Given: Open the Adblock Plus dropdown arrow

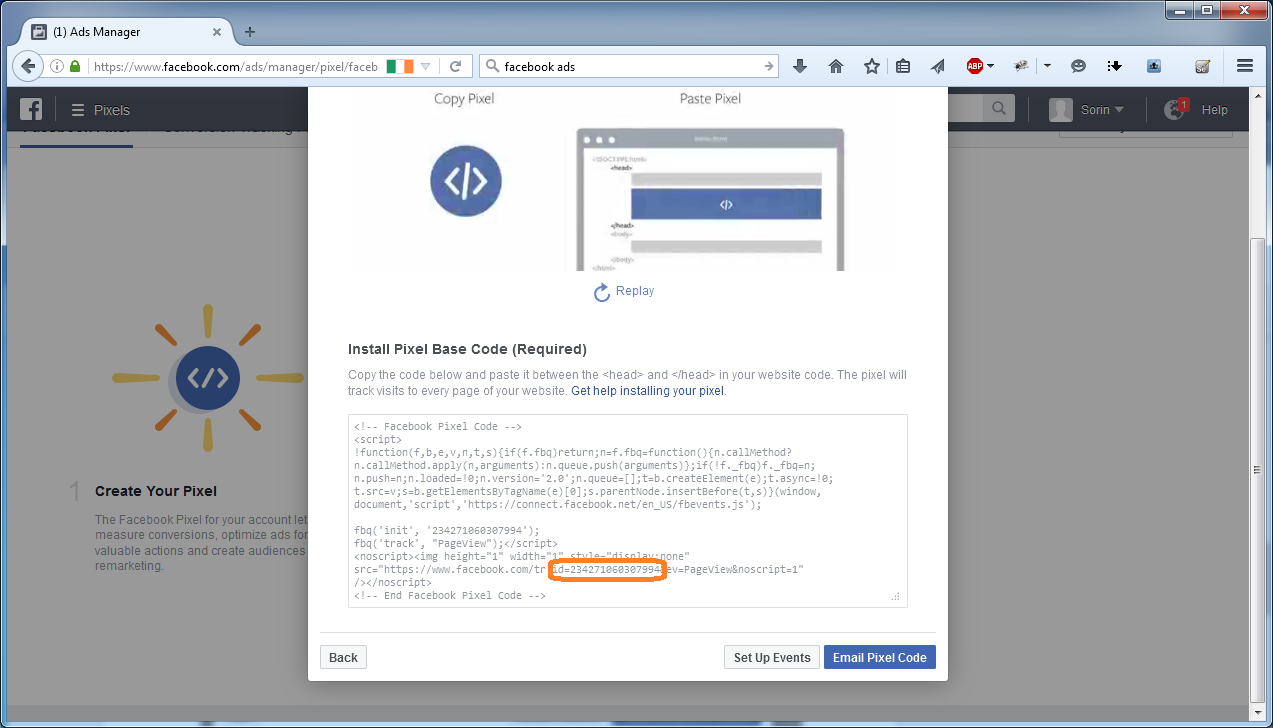Looking at the screenshot, I should click(x=990, y=67).
